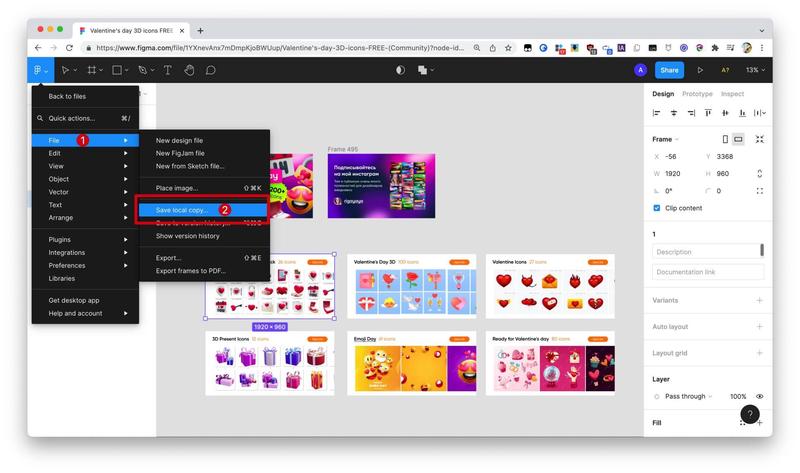Align horizontal centers icon
The width and height of the screenshot is (800, 473).
[674, 113]
